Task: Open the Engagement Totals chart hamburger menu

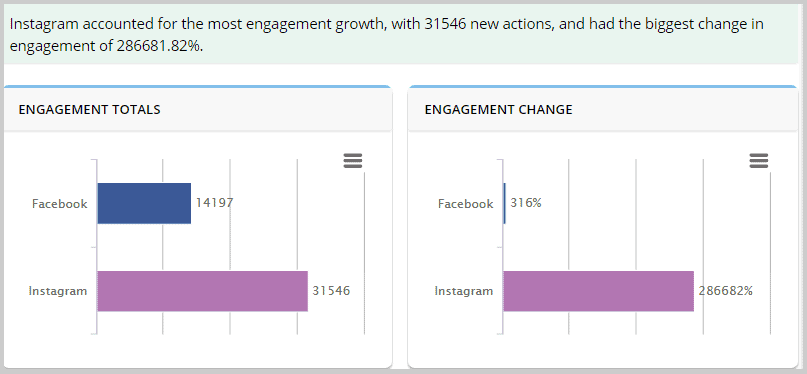Action: pyautogui.click(x=353, y=161)
